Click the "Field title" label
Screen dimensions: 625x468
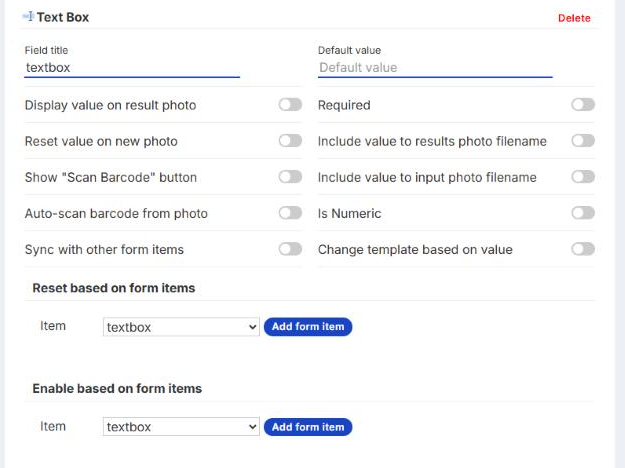46,50
